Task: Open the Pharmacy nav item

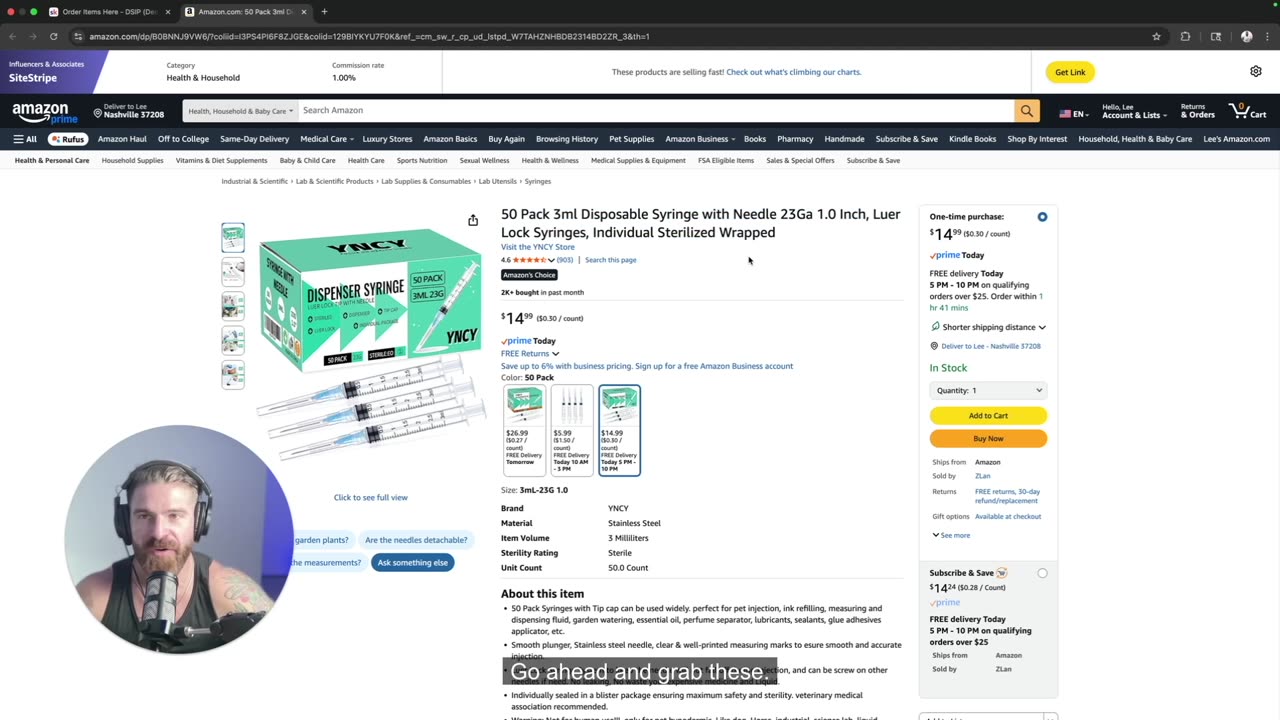Action: (795, 139)
